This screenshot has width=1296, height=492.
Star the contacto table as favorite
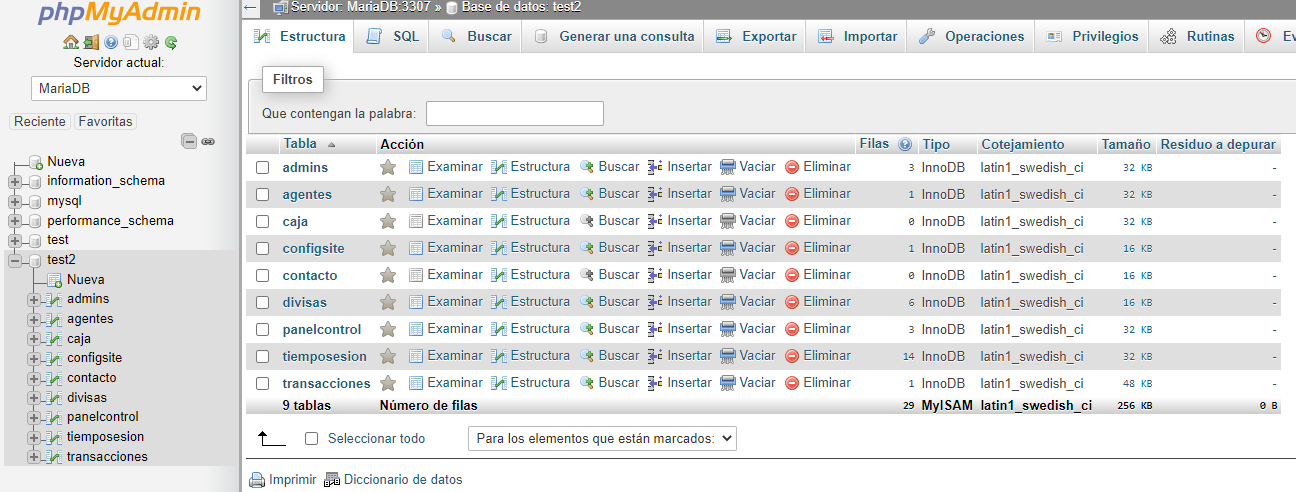388,275
